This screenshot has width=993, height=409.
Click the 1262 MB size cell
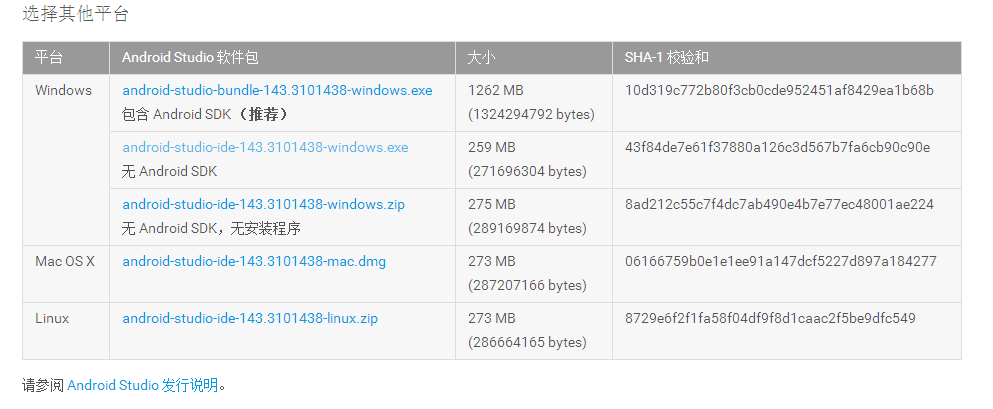(x=497, y=90)
